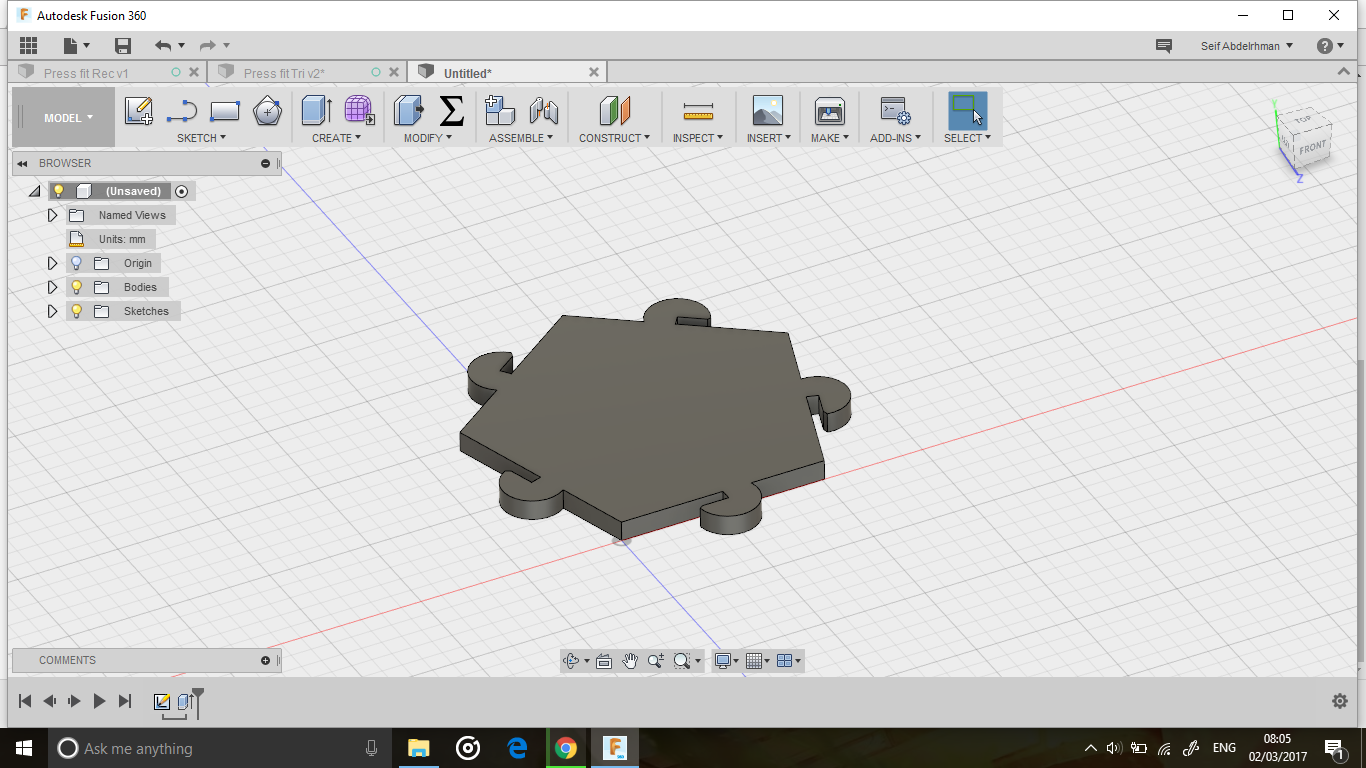Open the Display Settings monitor dropdown
Image resolution: width=1366 pixels, height=768 pixels.
(727, 660)
